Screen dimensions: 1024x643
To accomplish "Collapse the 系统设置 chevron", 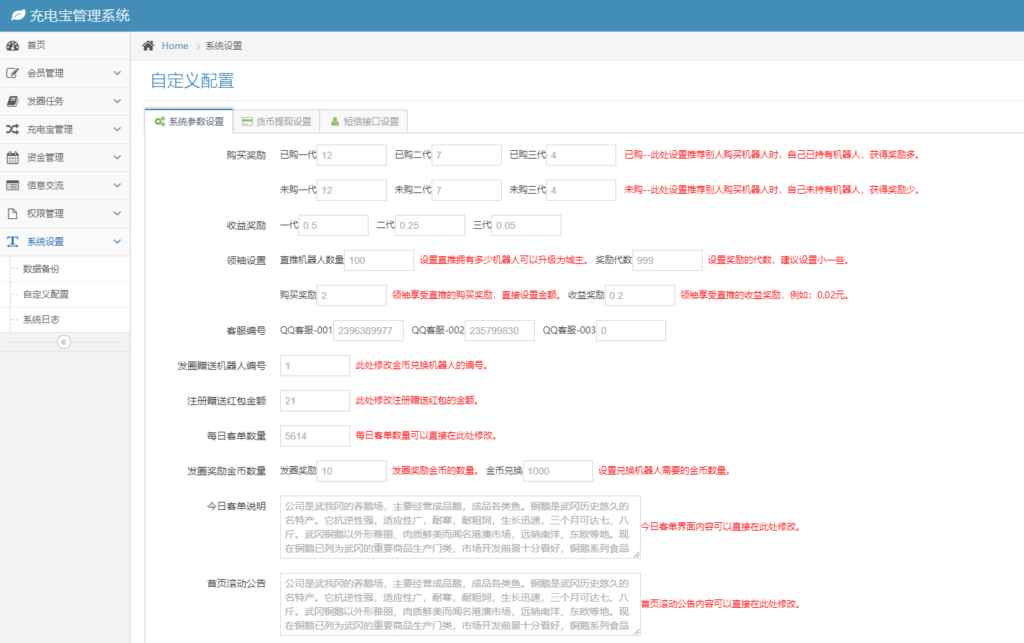I will click(x=117, y=242).
